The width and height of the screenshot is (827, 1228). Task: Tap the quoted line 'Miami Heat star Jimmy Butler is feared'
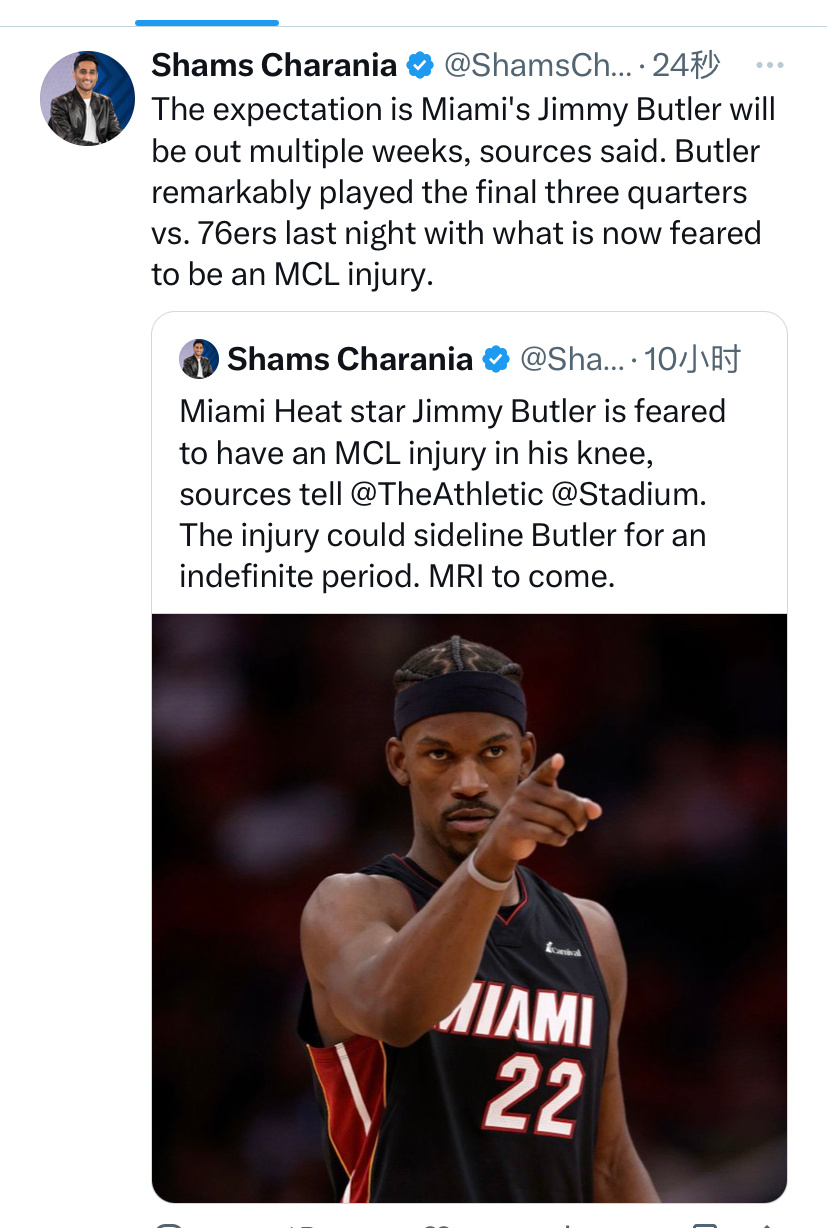coord(452,411)
